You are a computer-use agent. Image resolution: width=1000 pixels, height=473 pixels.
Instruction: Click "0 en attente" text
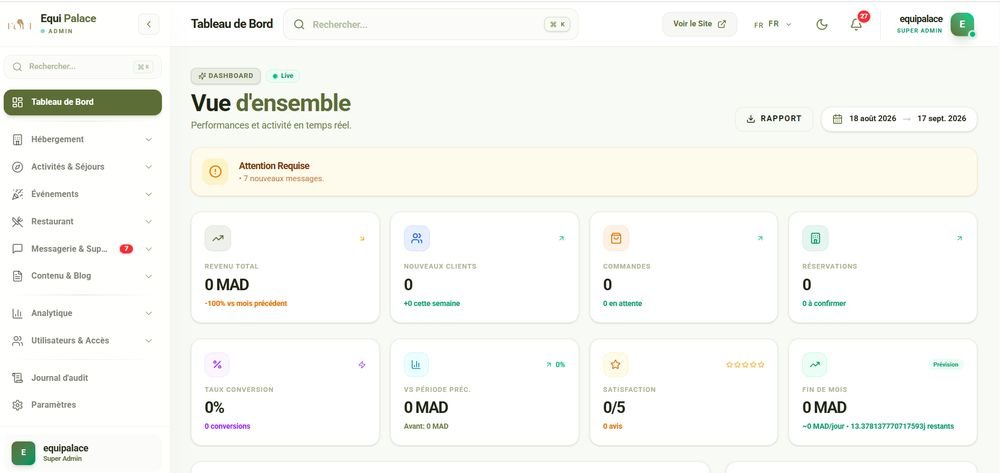pos(622,303)
